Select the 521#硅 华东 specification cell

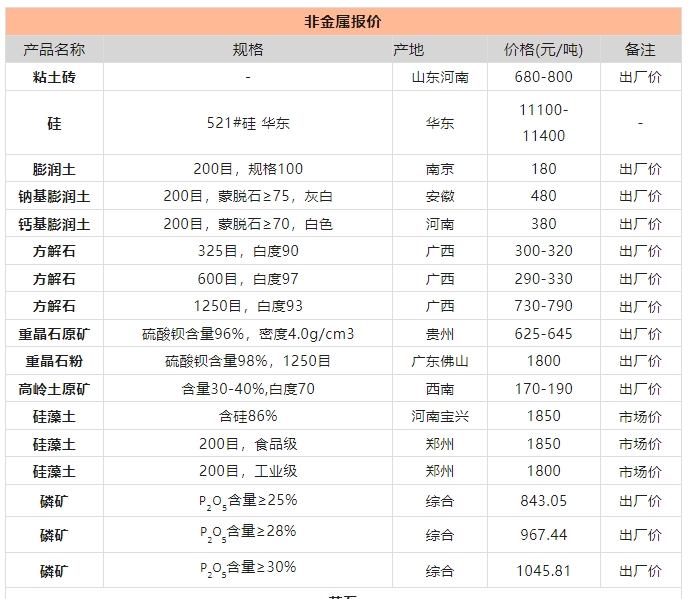point(247,123)
